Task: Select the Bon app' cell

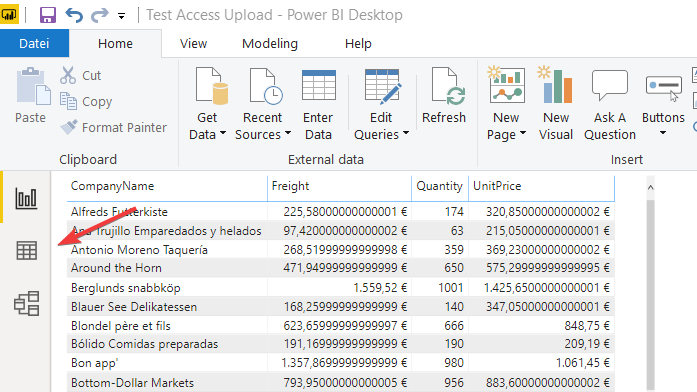Action: point(167,363)
